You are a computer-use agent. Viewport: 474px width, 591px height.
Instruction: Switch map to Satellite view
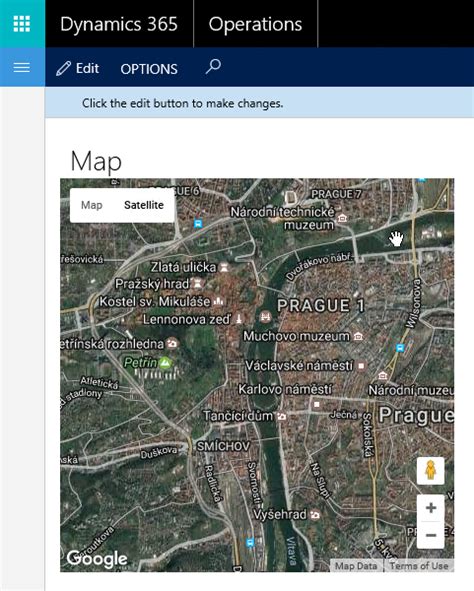pyautogui.click(x=144, y=205)
